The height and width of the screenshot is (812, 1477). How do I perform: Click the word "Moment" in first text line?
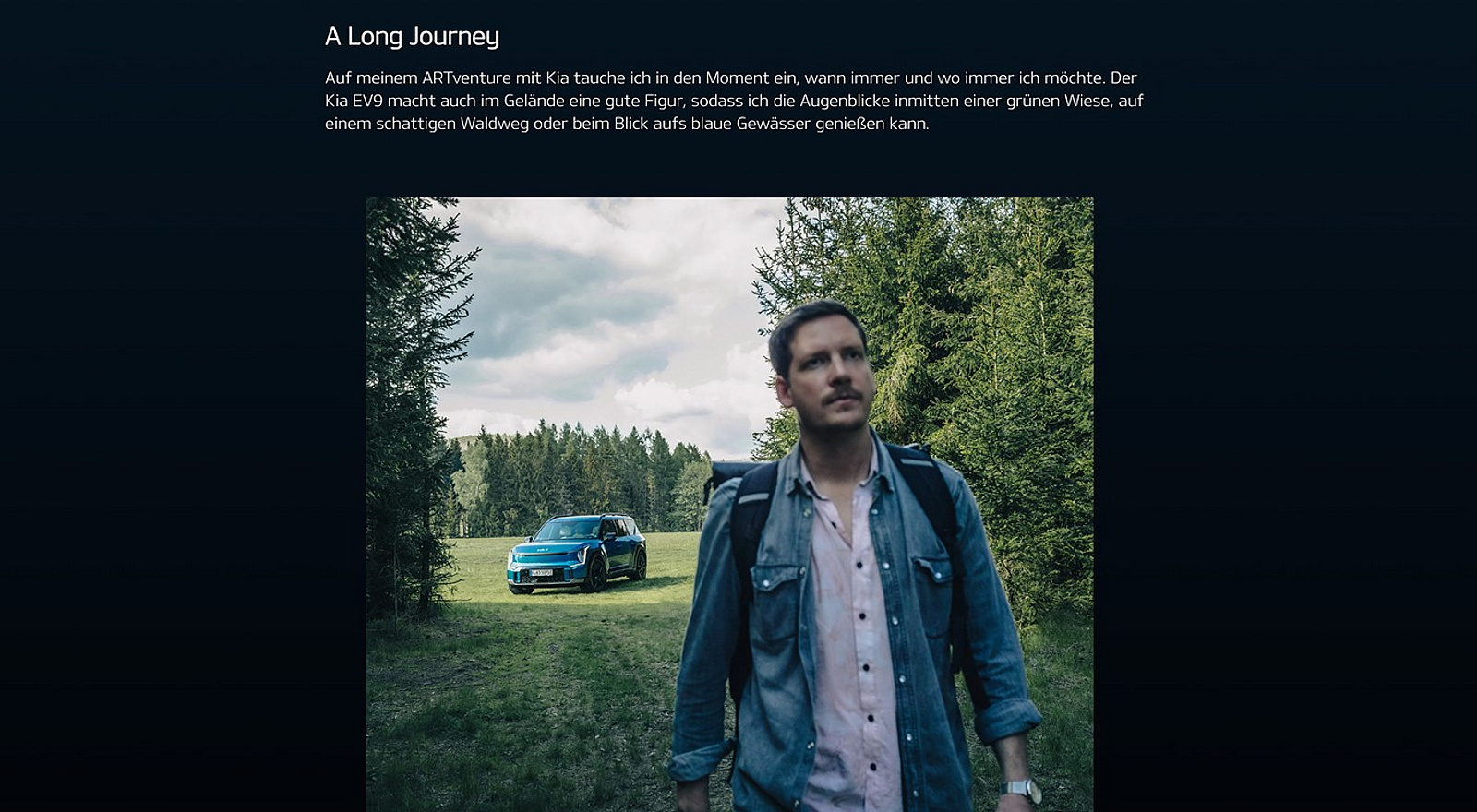pos(737,78)
